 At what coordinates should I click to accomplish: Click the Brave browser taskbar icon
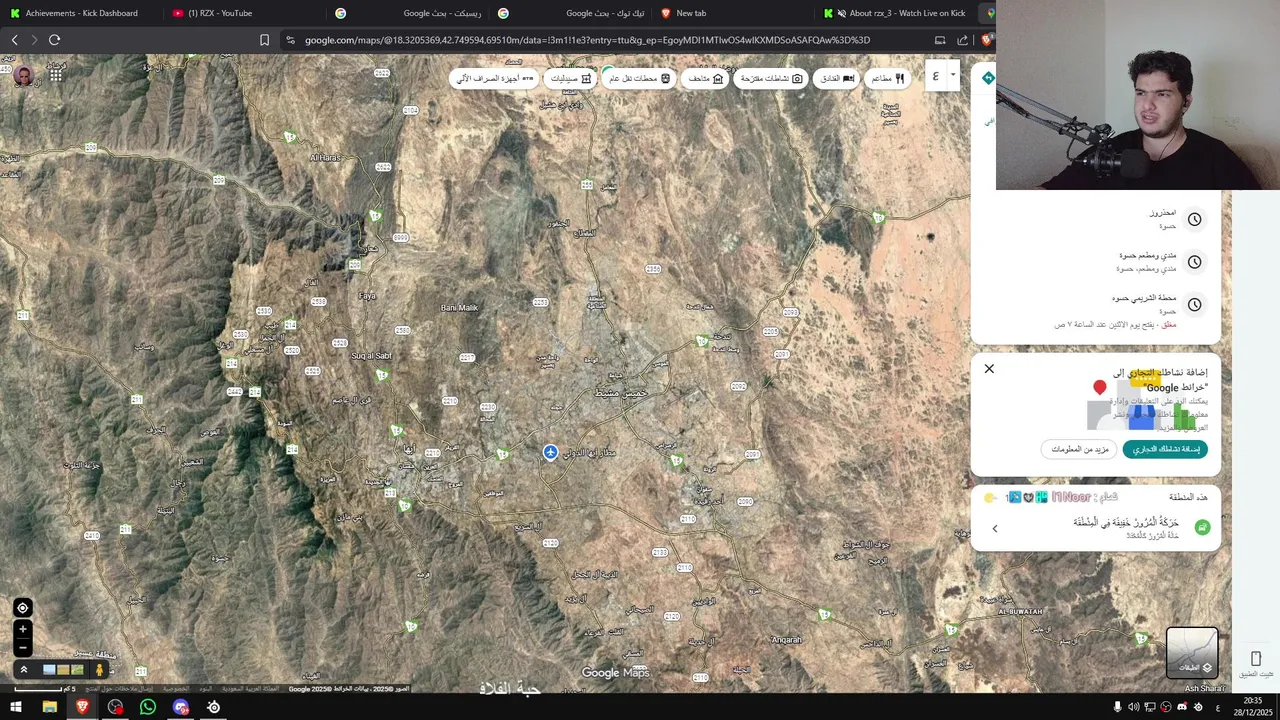pyautogui.click(x=82, y=707)
